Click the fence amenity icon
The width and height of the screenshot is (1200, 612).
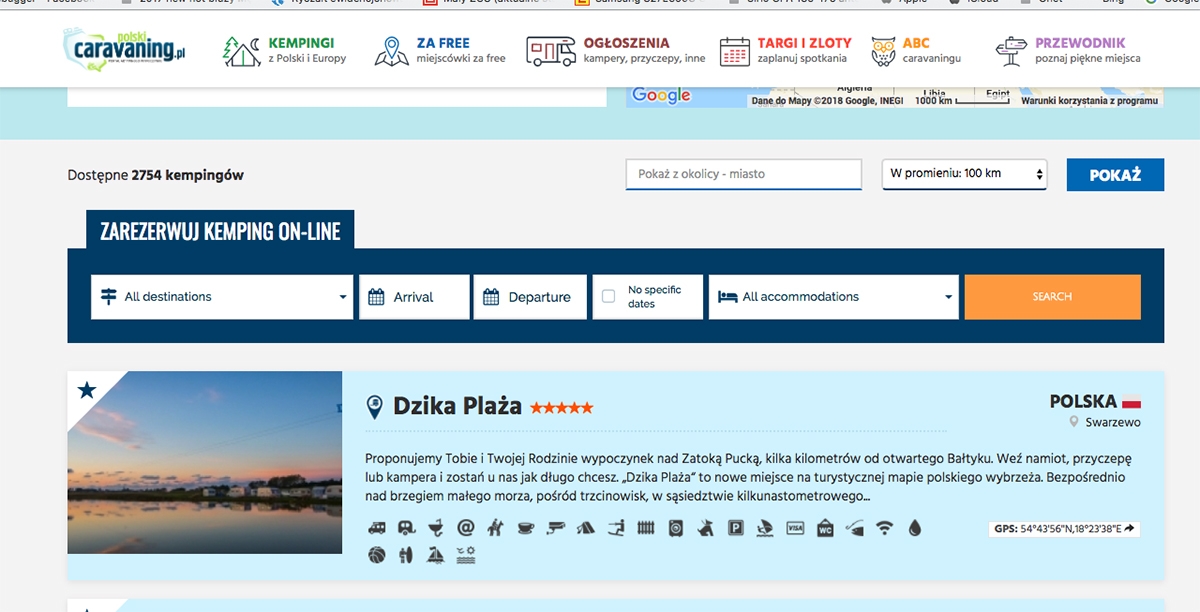(x=645, y=528)
